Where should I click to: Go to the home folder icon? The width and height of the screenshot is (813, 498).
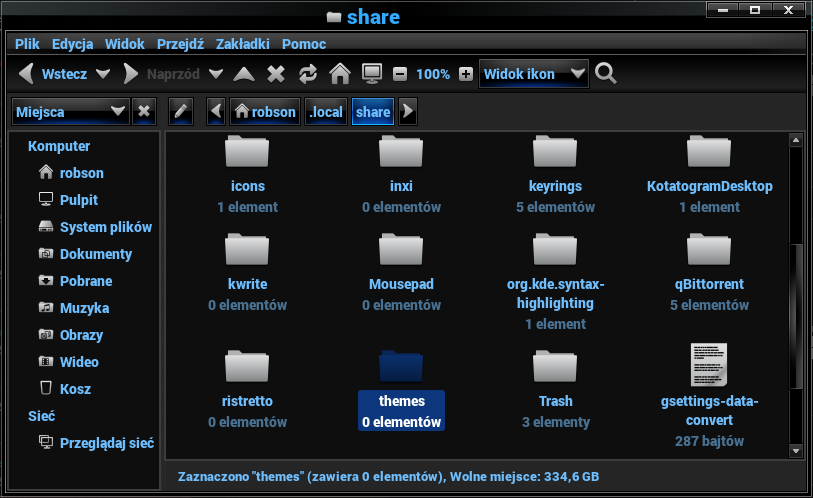coord(340,74)
